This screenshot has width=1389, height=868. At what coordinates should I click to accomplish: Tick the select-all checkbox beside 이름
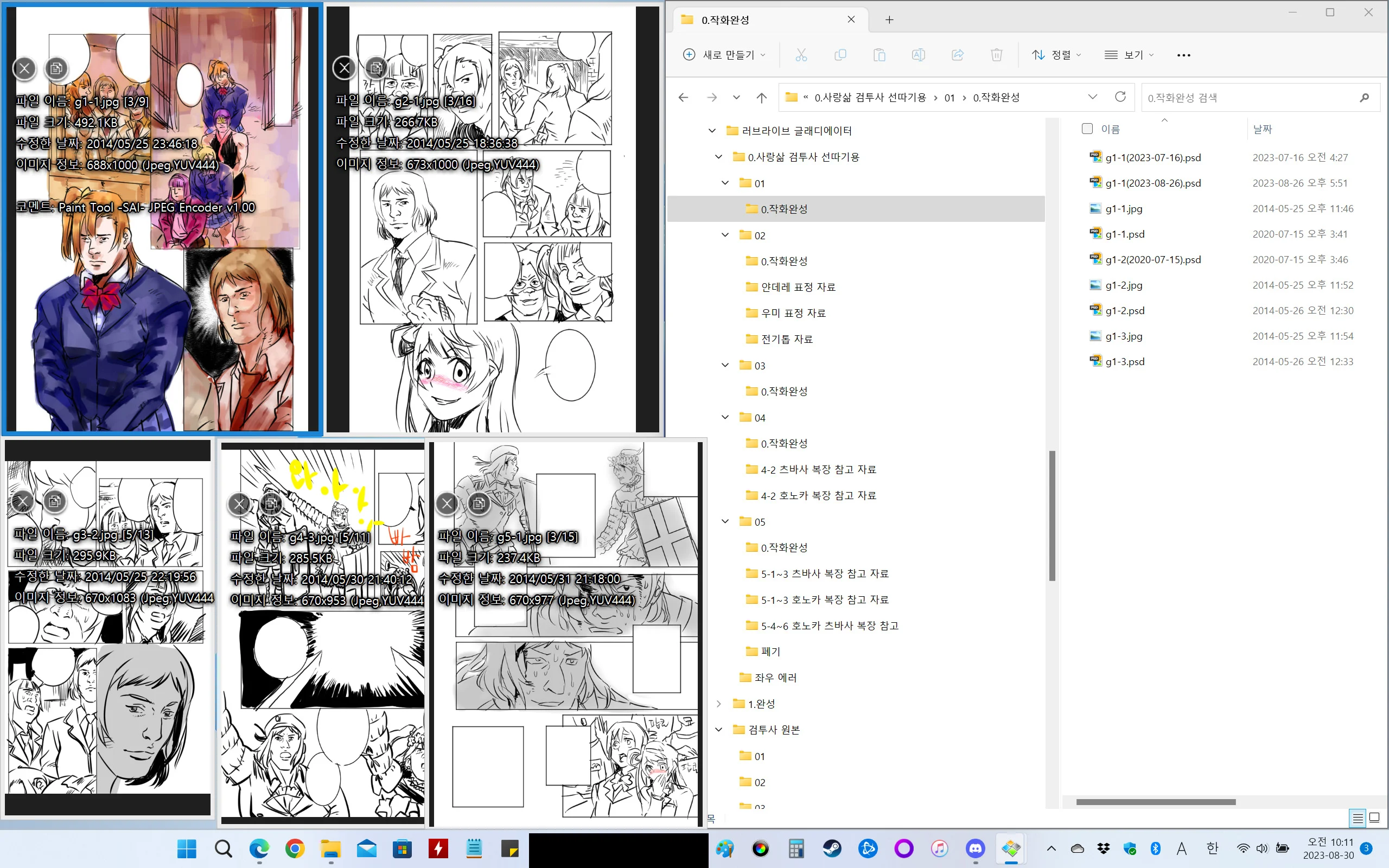[x=1087, y=129]
